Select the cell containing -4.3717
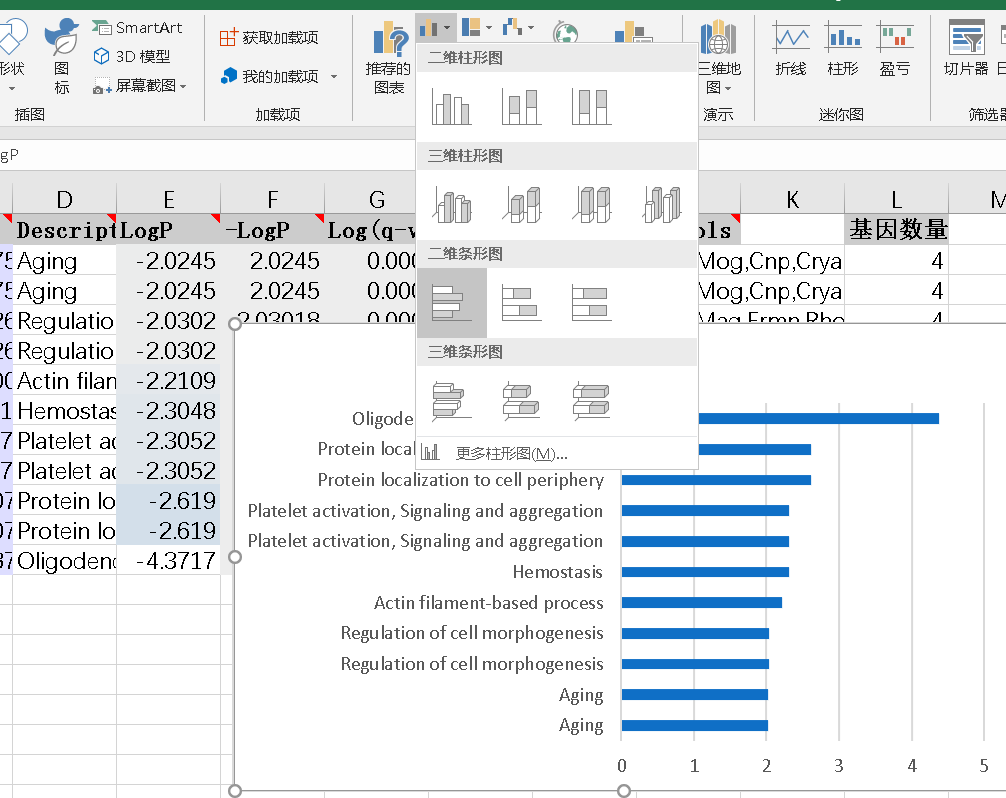The height and width of the screenshot is (798, 1006). 168,561
